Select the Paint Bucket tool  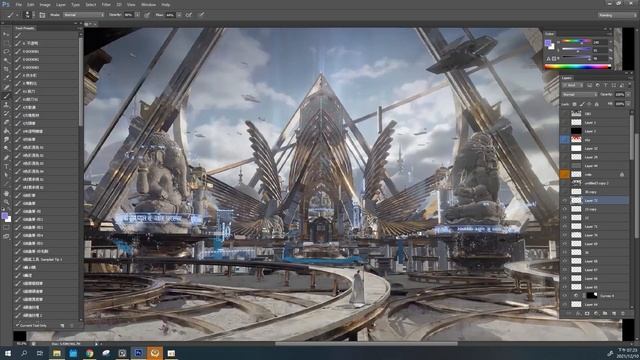(x=6, y=131)
